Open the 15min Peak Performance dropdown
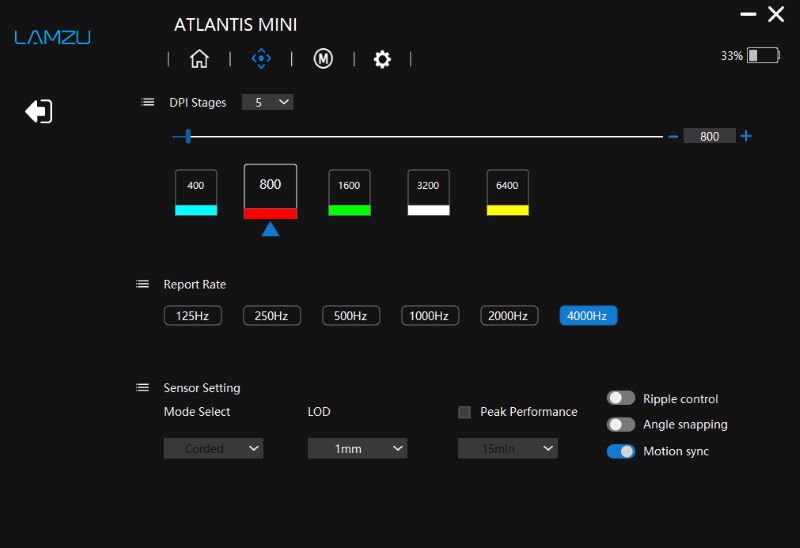Viewport: 800px width, 548px height. coord(508,449)
